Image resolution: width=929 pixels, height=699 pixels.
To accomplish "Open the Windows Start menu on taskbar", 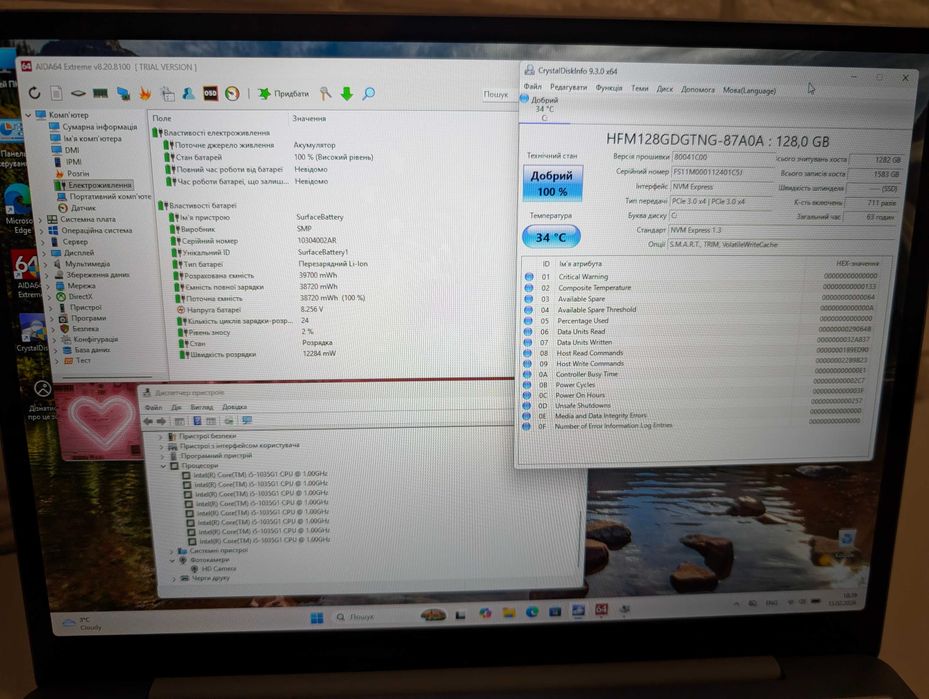I will click(317, 618).
